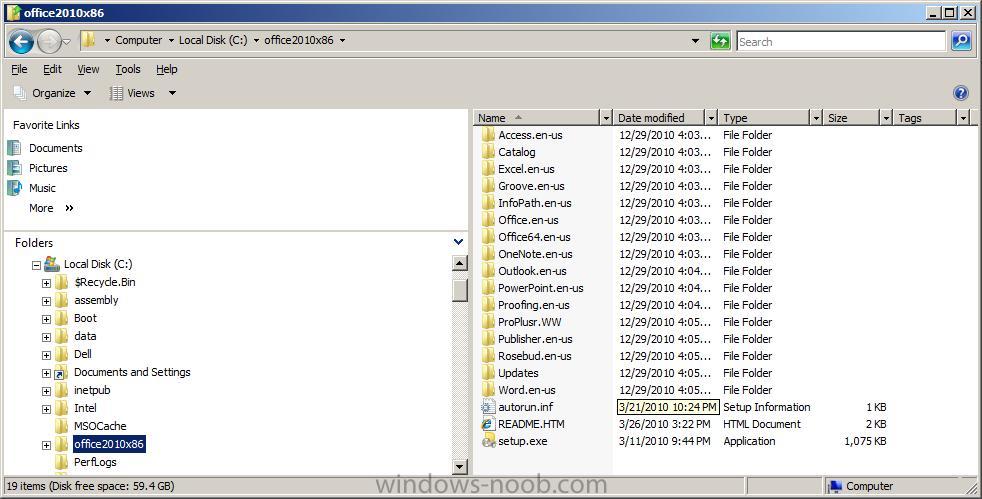The image size is (982, 499).
Task: Select the Rosebud.en-us folder name
Action: [535, 356]
